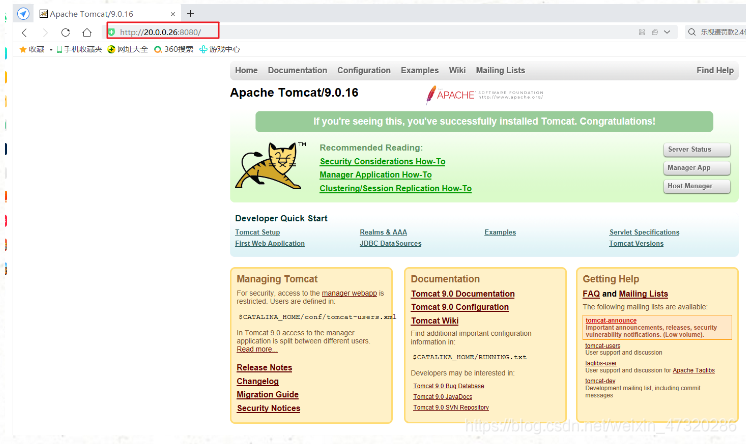Click the Tomcat cat mascot image
Image resolution: width=746 pixels, height=444 pixels.
pyautogui.click(x=271, y=166)
